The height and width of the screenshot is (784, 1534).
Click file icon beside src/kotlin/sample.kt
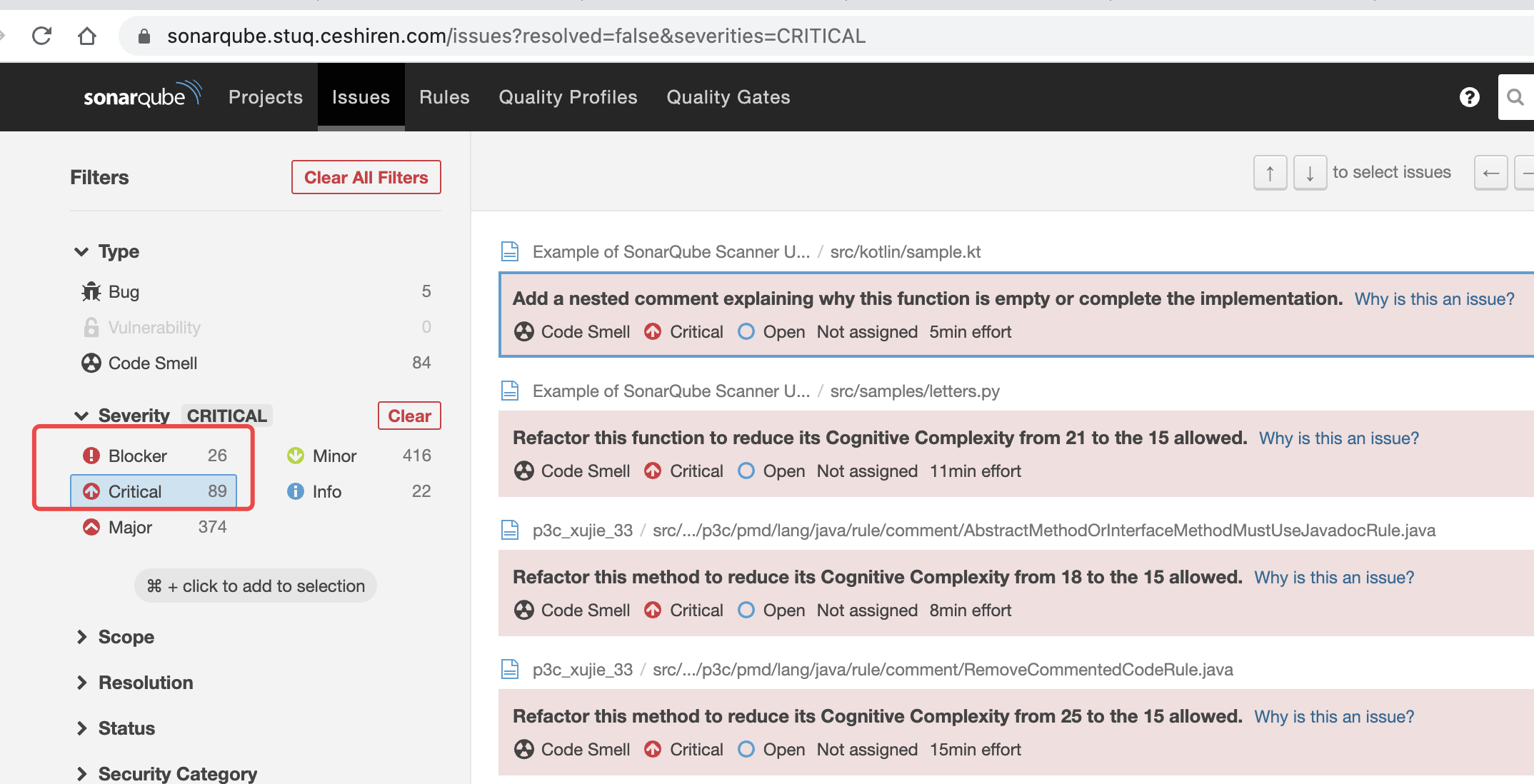510,251
